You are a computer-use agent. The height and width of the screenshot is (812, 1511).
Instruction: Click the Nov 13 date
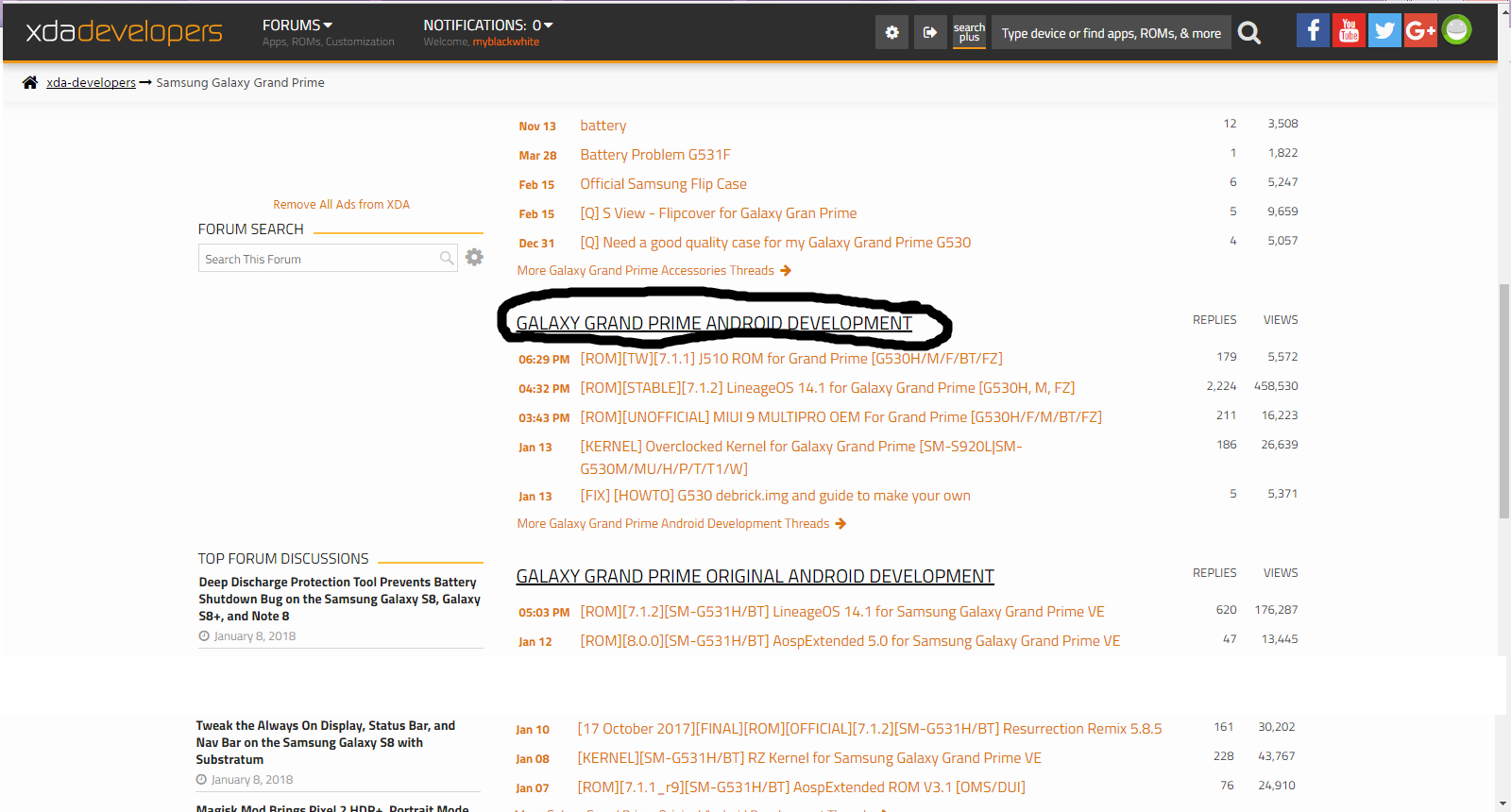click(537, 127)
